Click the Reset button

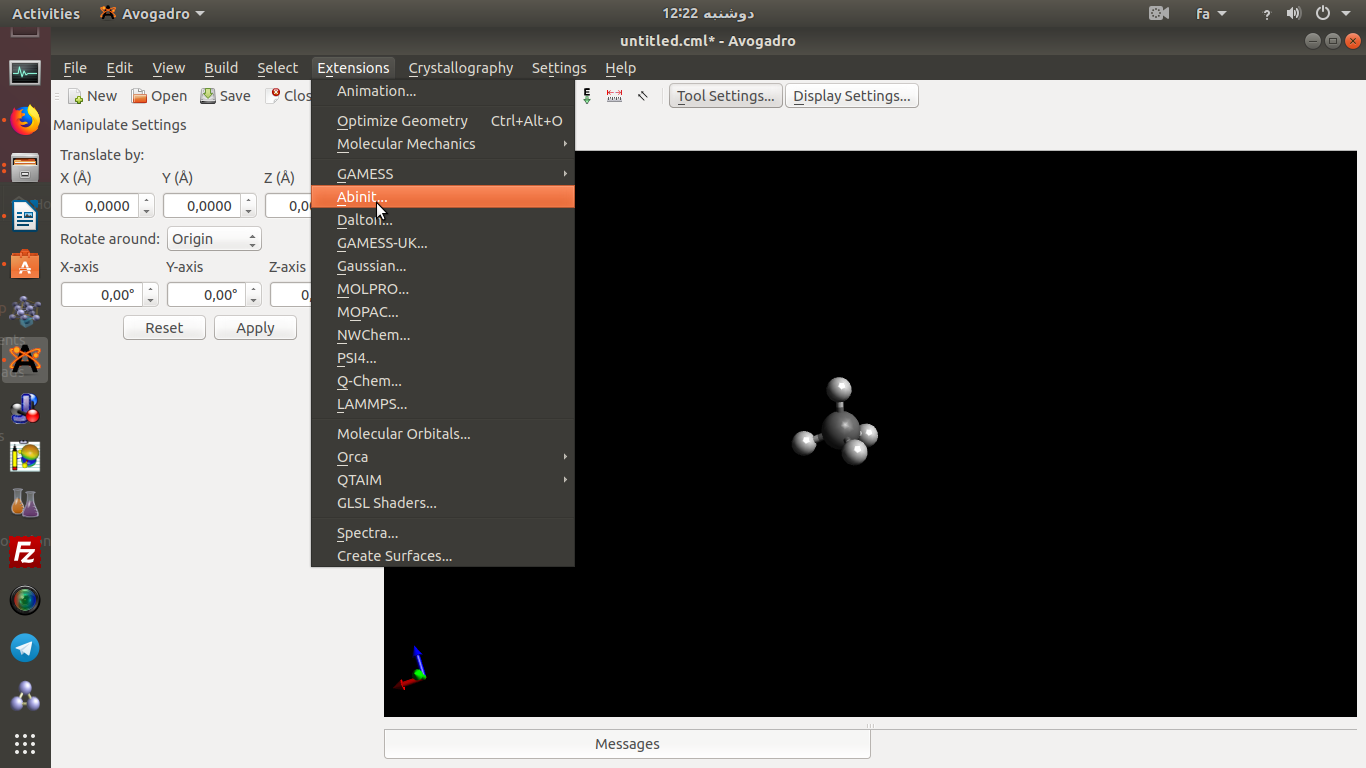click(164, 328)
